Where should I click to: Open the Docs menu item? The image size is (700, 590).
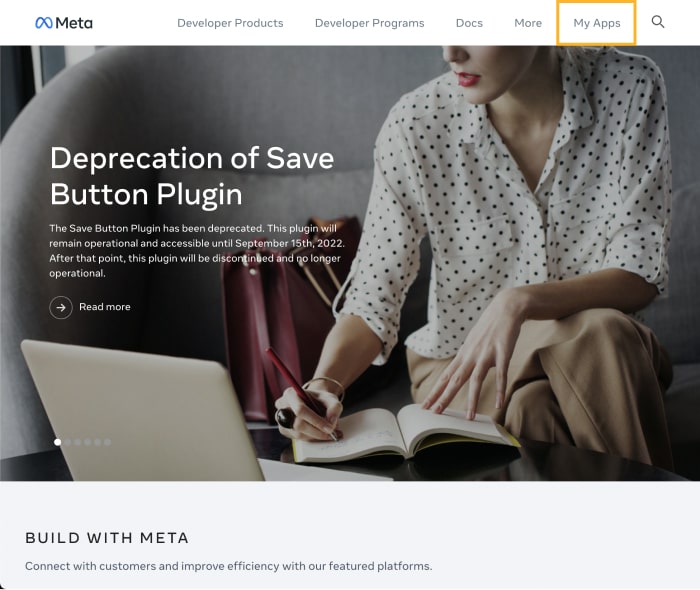(469, 23)
